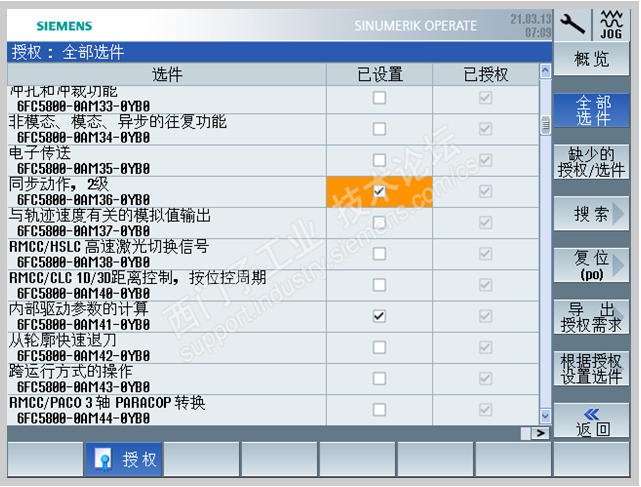Open the 复位 (po) reset softkey
Image resolution: width=641 pixels, height=487 pixels.
(x=591, y=265)
